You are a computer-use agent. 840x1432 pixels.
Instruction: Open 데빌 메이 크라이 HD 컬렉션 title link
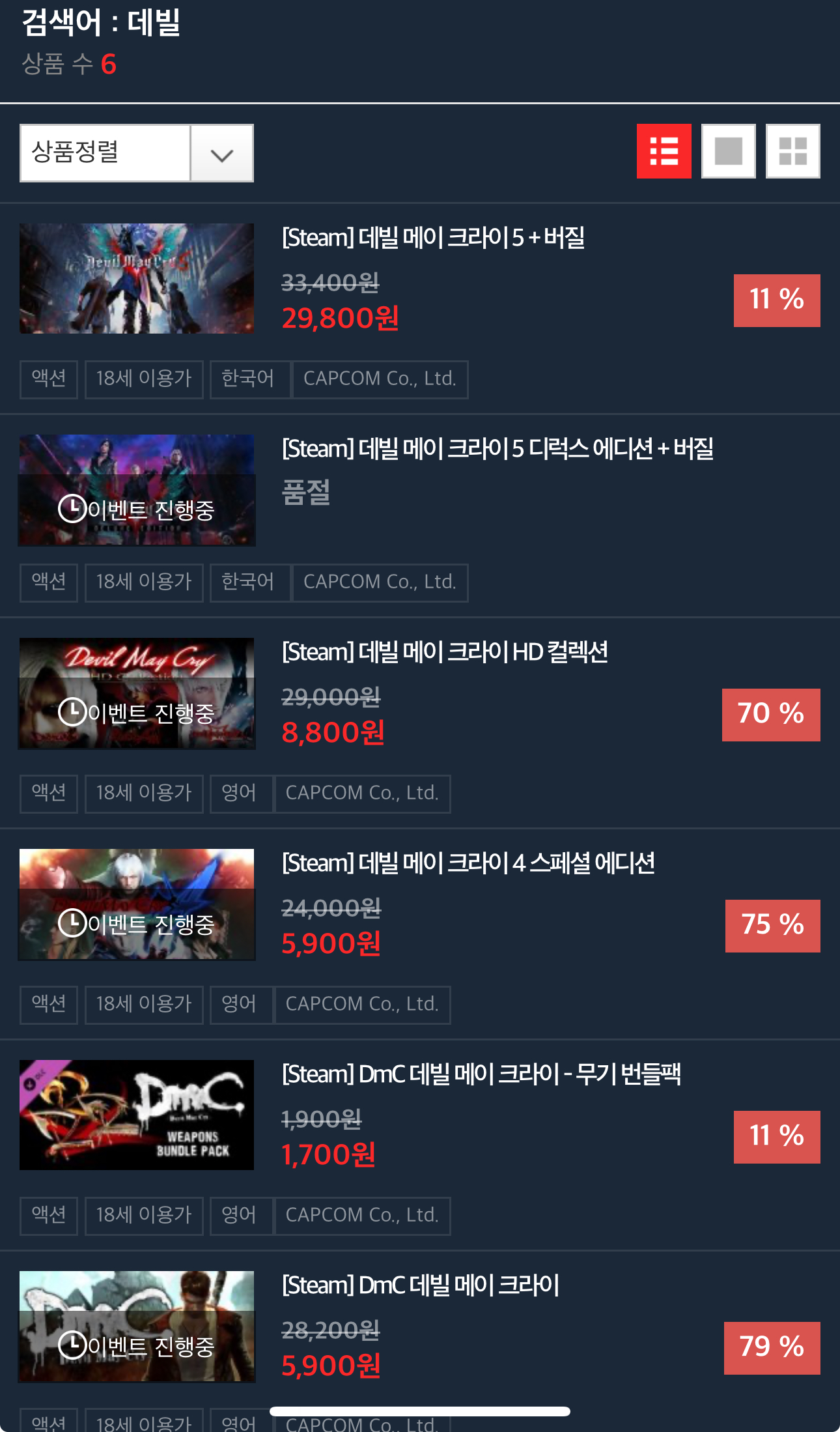[x=445, y=652]
